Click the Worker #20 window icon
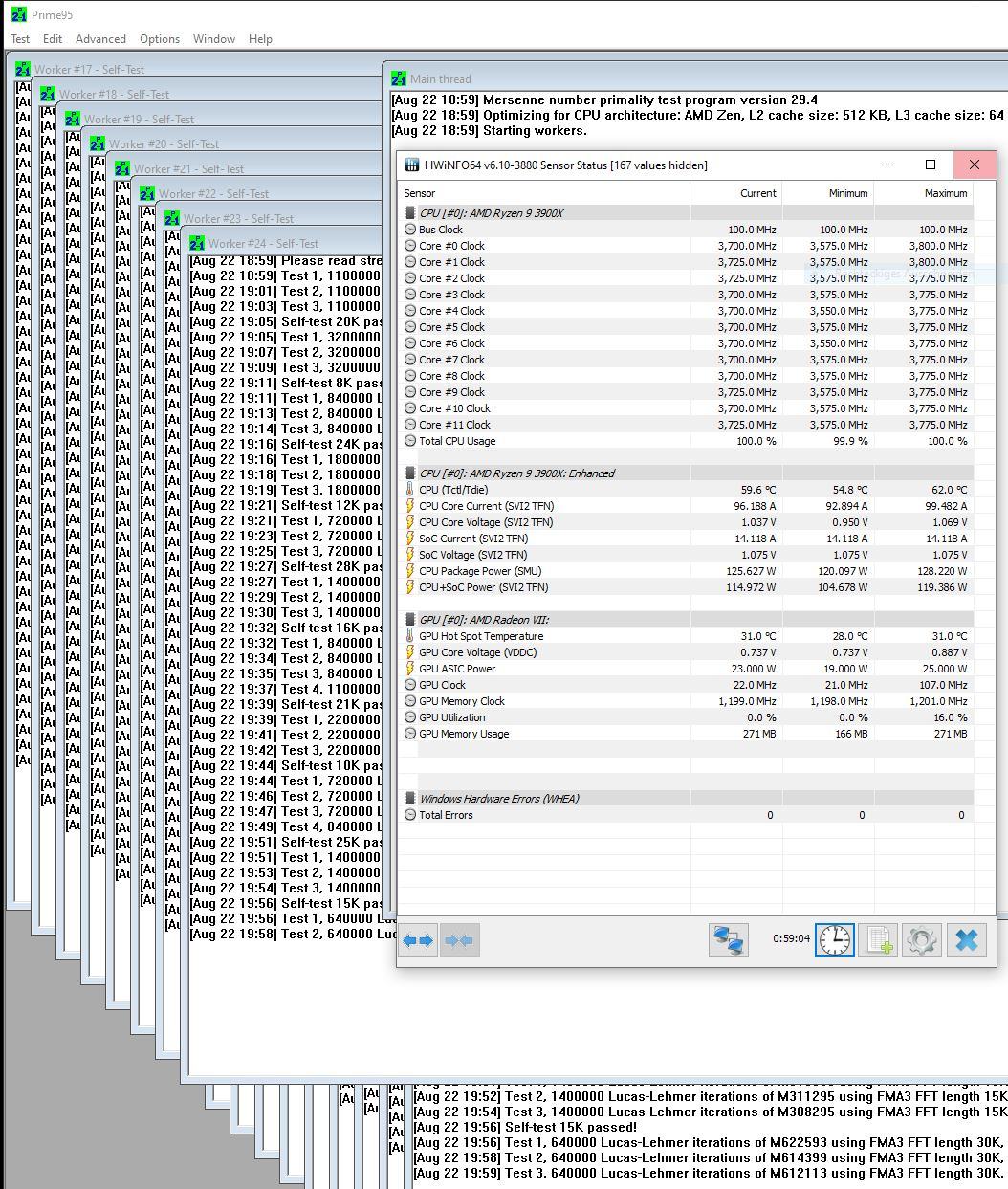Image resolution: width=1008 pixels, height=1189 pixels. point(98,143)
